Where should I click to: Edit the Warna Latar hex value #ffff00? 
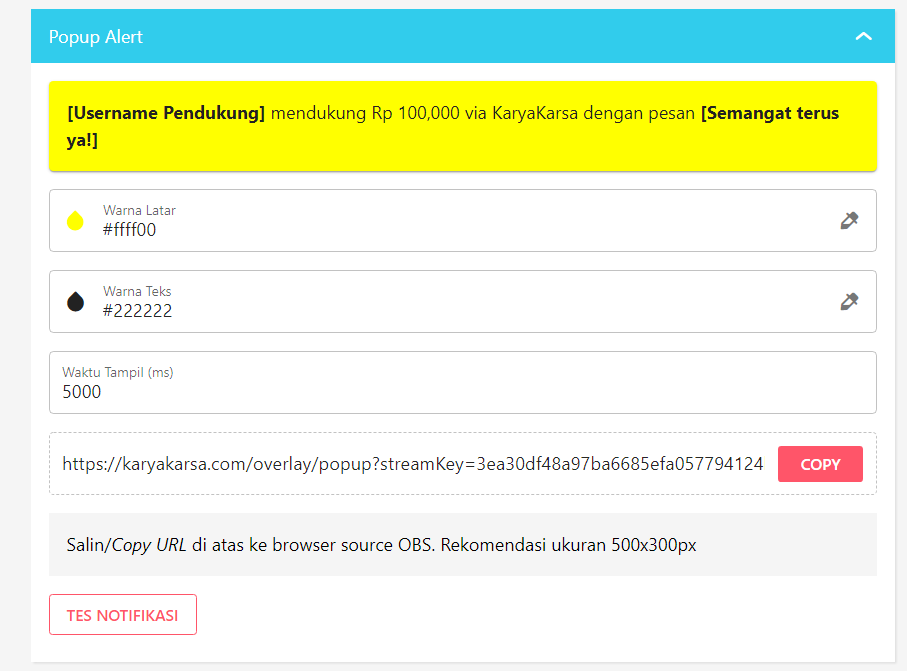[129, 230]
